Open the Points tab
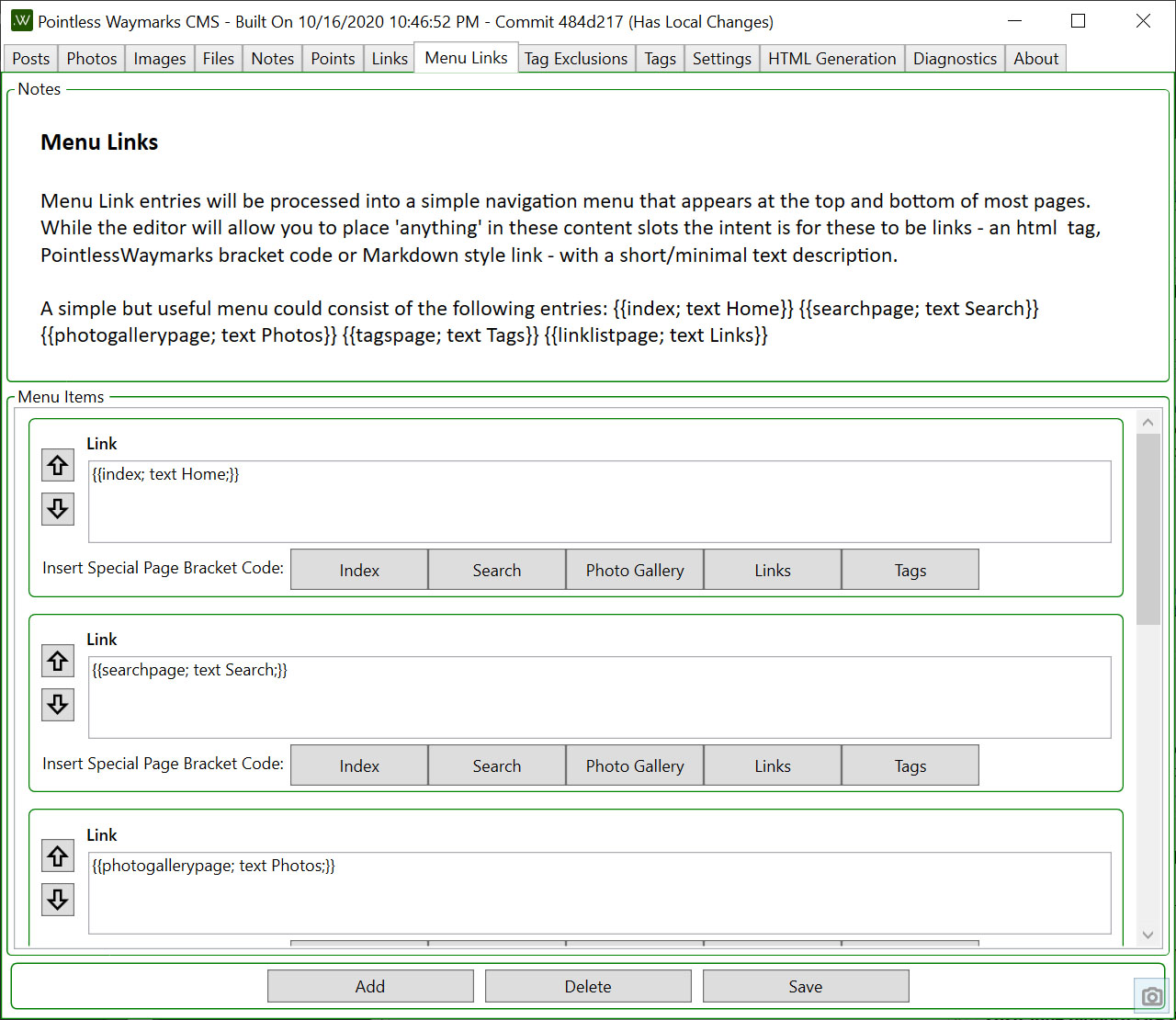The height and width of the screenshot is (1020, 1176). pos(333,58)
